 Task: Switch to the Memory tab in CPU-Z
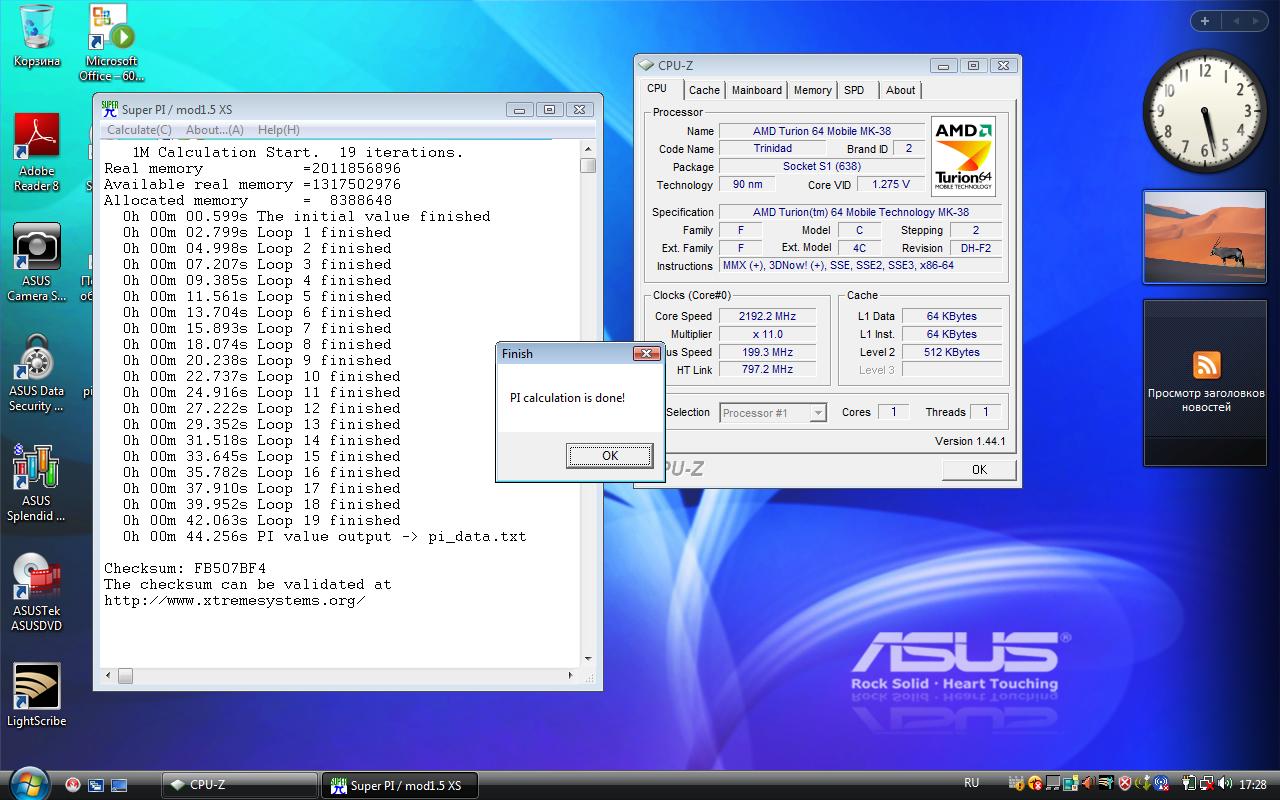pyautogui.click(x=813, y=90)
